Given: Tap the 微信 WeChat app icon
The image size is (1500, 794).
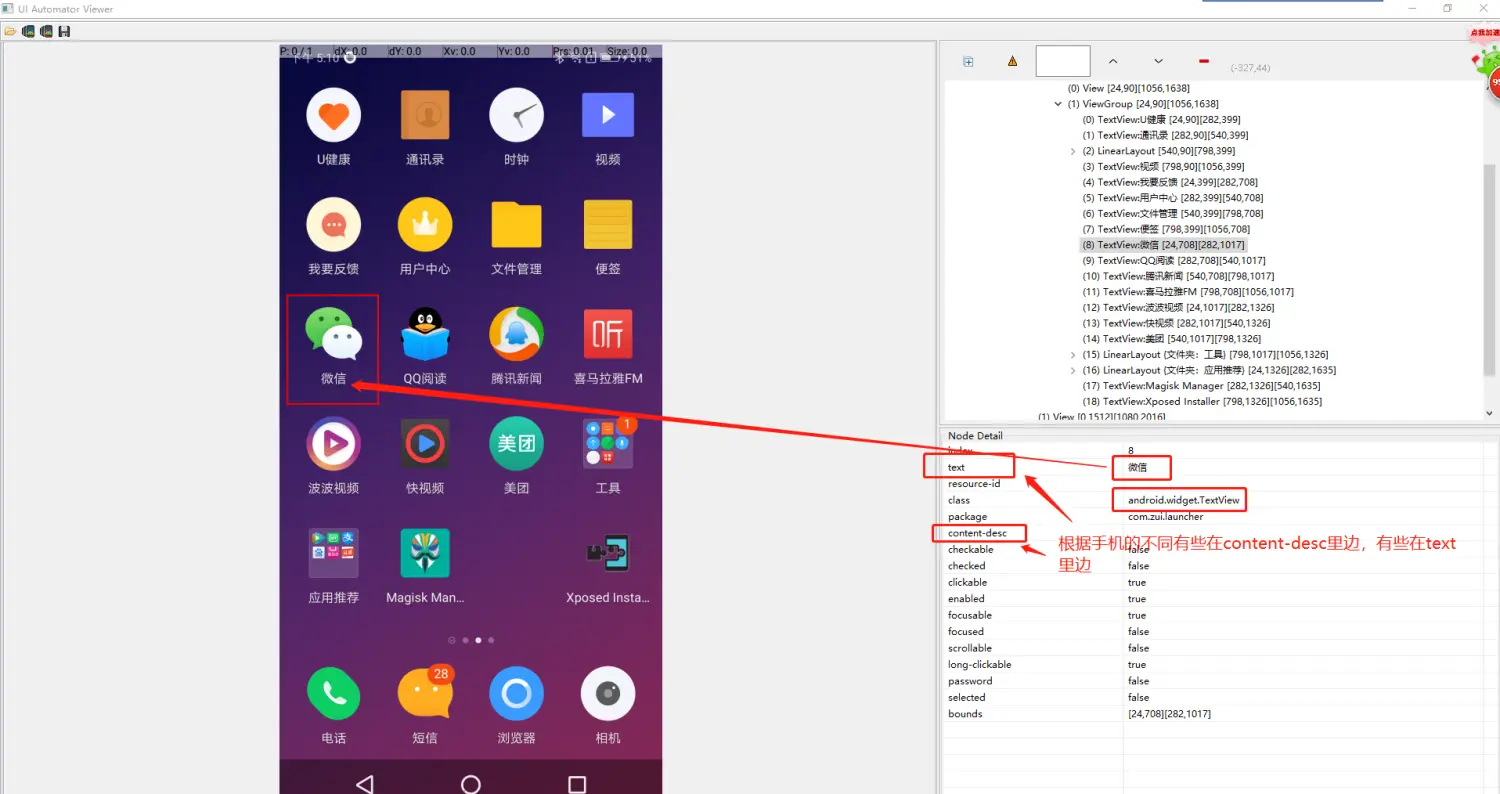Looking at the screenshot, I should coord(333,334).
